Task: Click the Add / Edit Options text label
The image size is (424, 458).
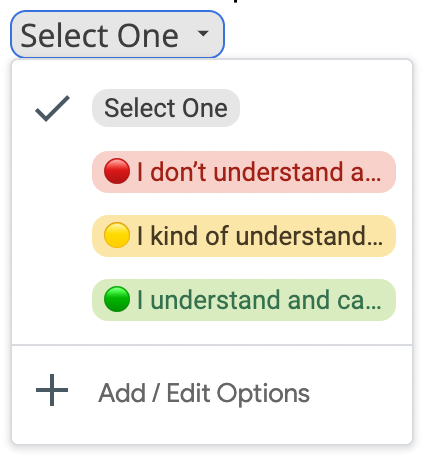Action: click(x=204, y=393)
